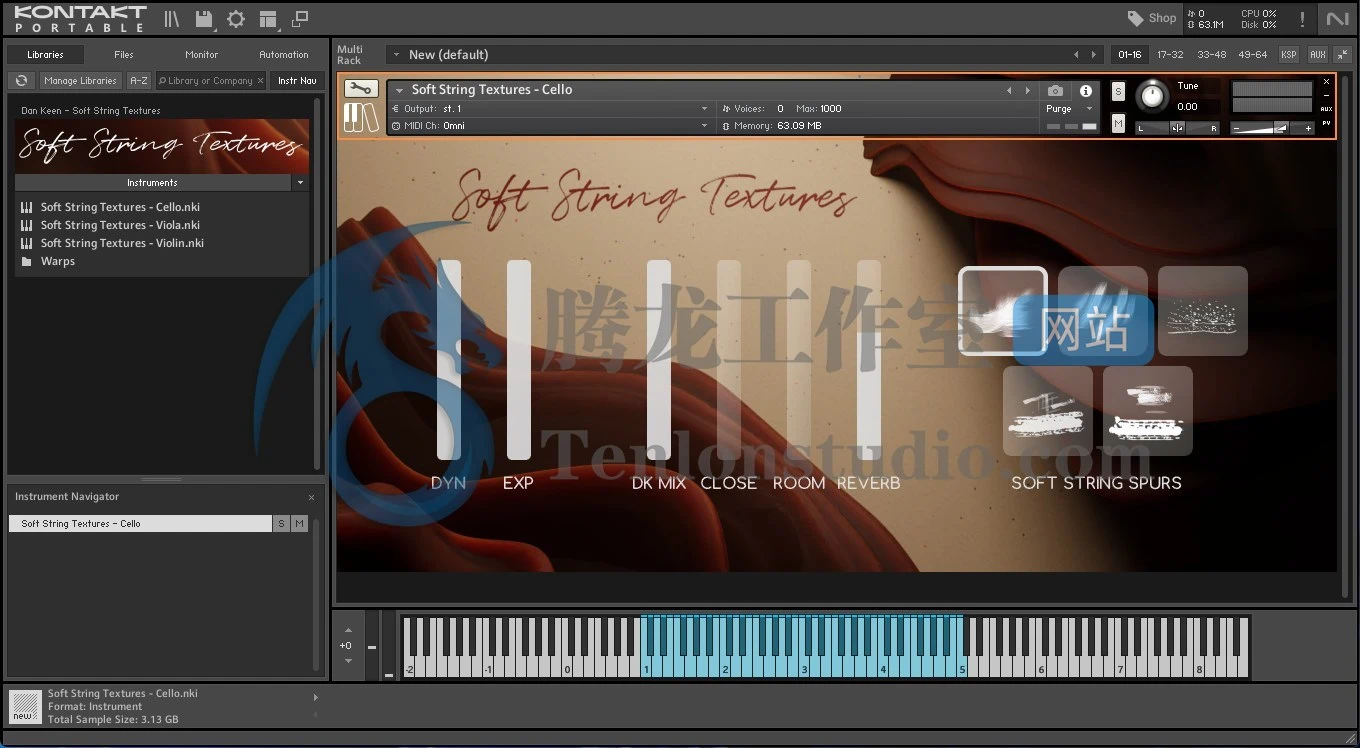This screenshot has width=1360, height=748.
Task: Select rack page 01-16
Action: (x=1130, y=55)
